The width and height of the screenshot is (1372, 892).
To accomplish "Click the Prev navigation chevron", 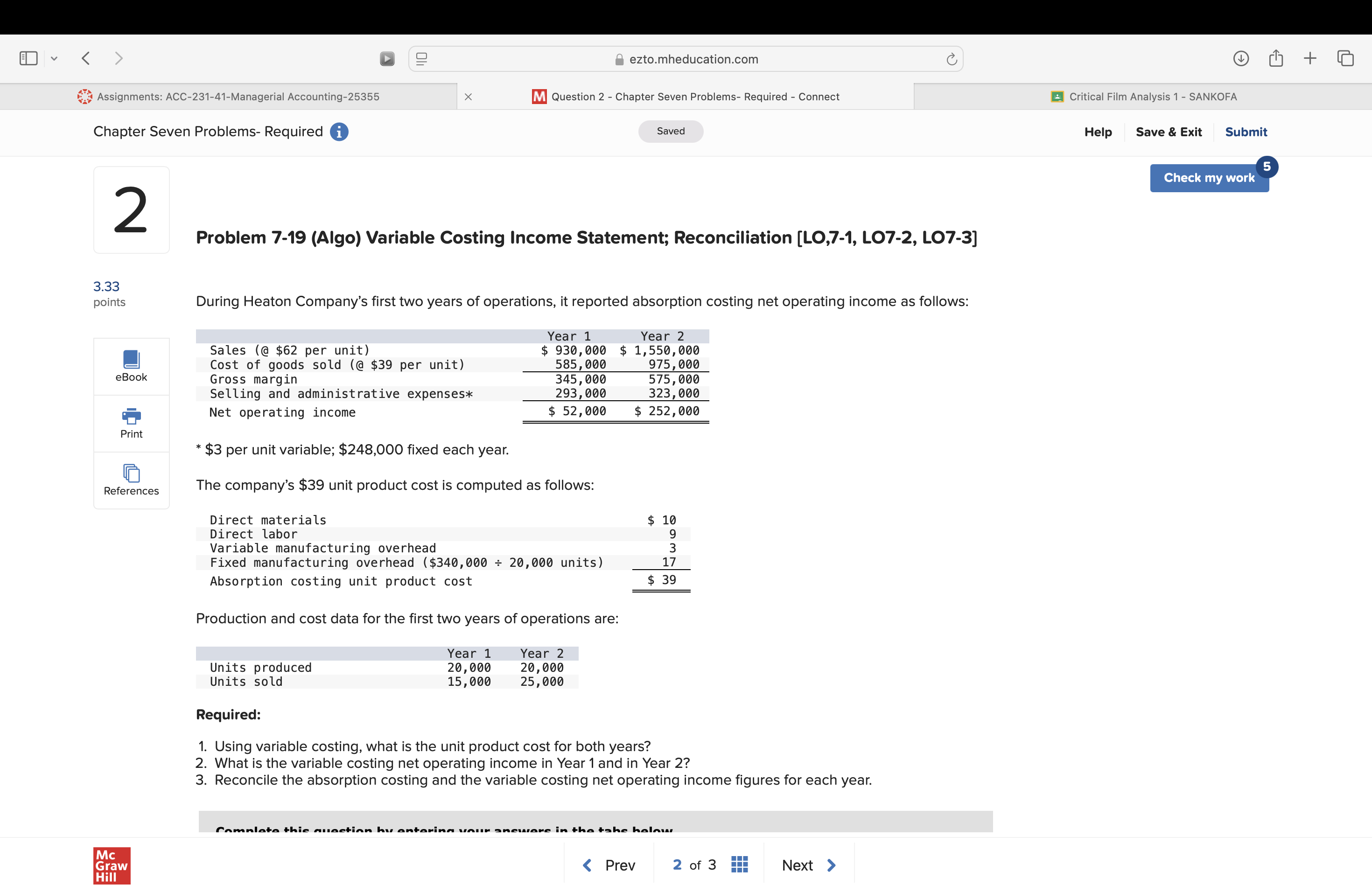I will [587, 864].
